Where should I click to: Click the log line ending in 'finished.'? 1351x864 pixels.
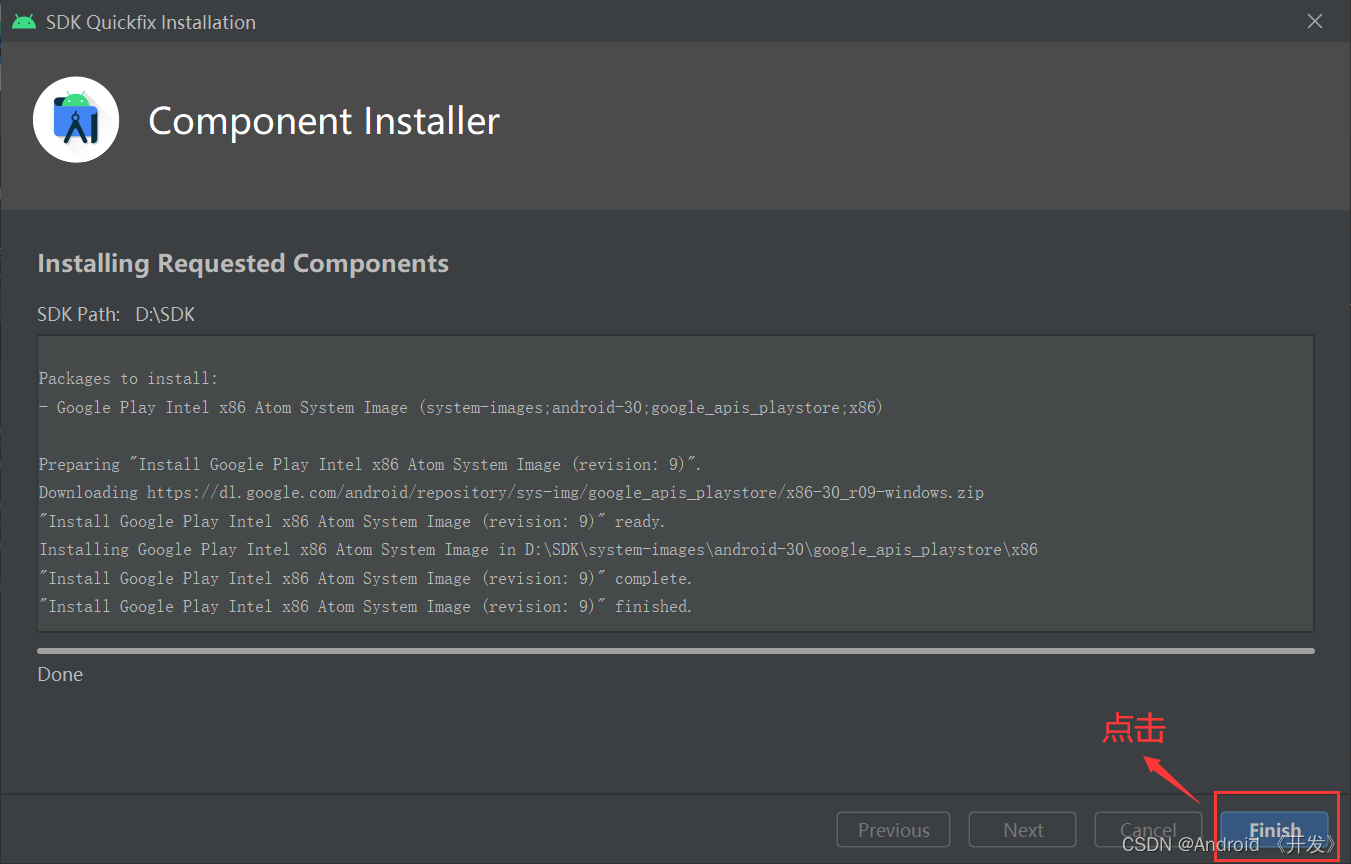[x=366, y=606]
